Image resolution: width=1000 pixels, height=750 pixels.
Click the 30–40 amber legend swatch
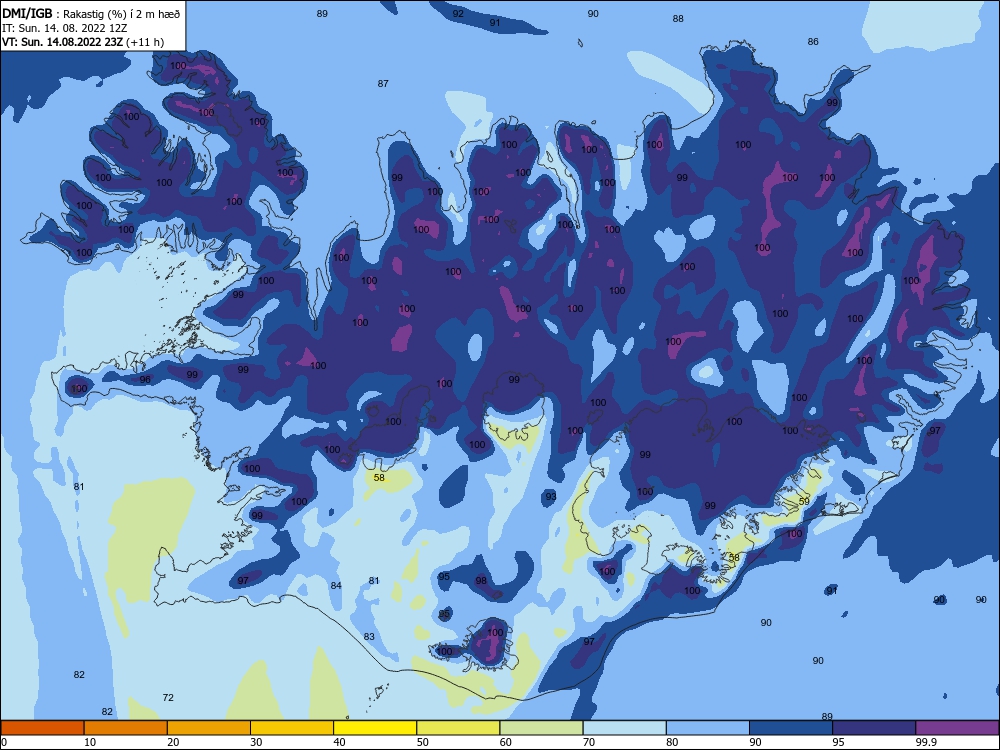pyautogui.click(x=292, y=728)
